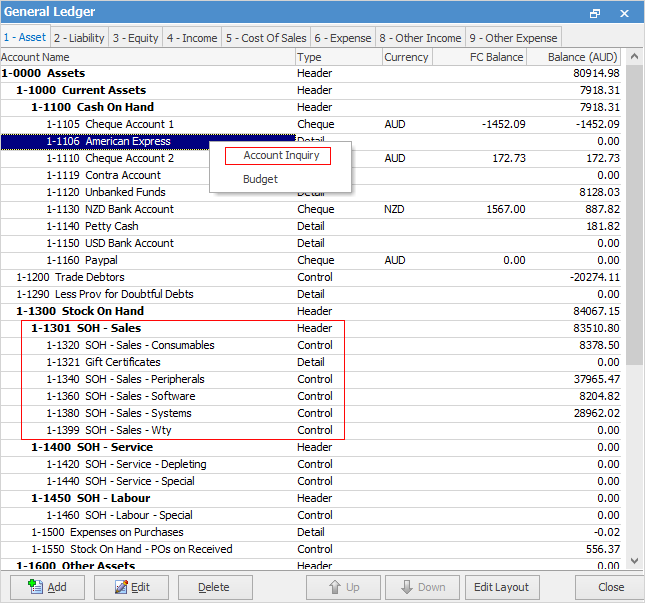Switch to 5 - Cost Of Sales tab

click(265, 38)
